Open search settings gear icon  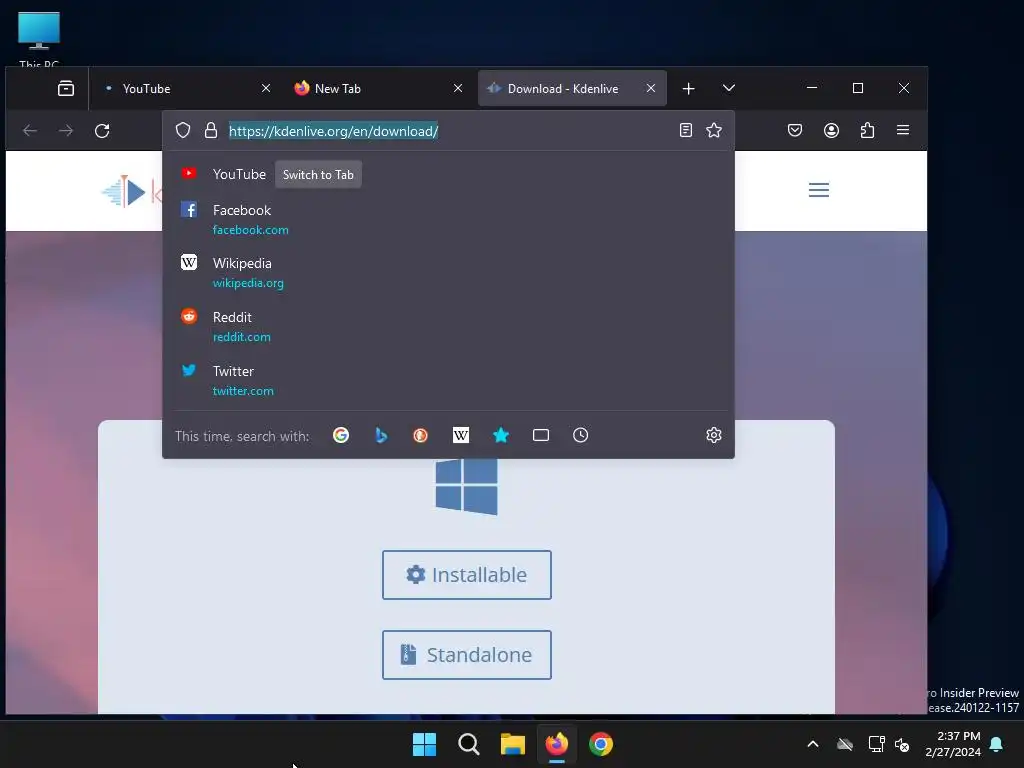(x=714, y=435)
